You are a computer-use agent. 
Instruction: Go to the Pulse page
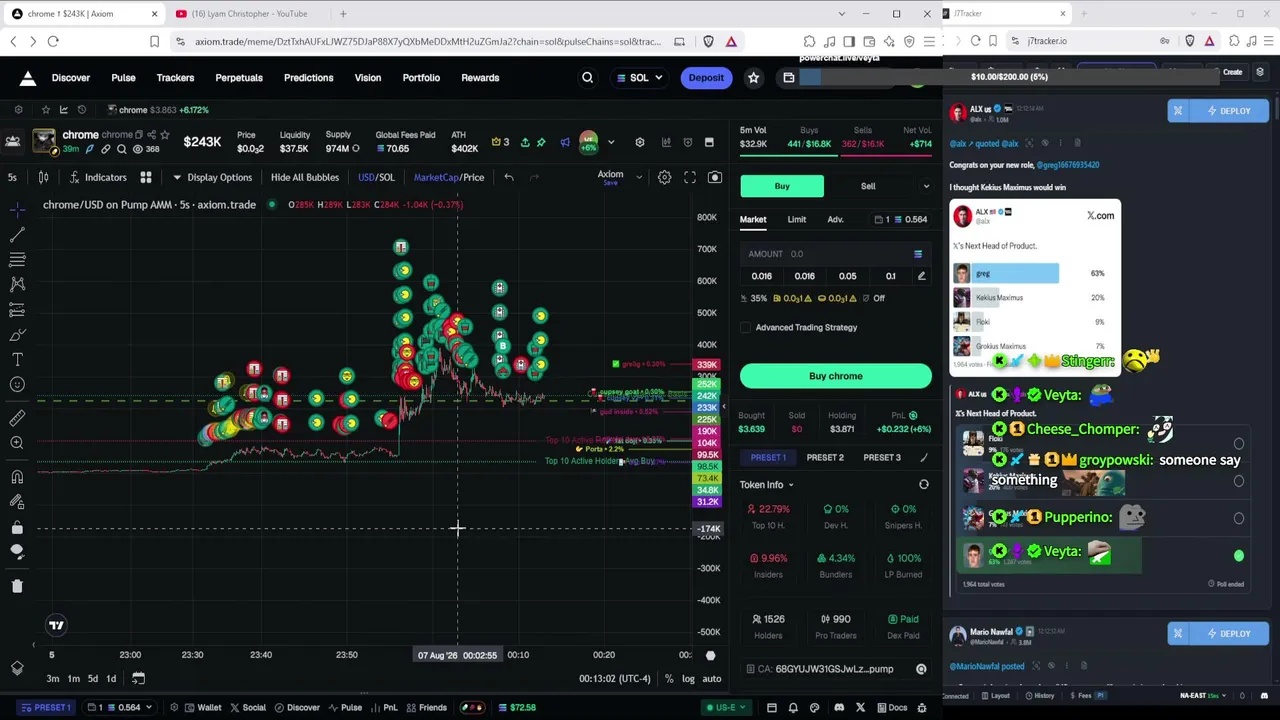[123, 78]
